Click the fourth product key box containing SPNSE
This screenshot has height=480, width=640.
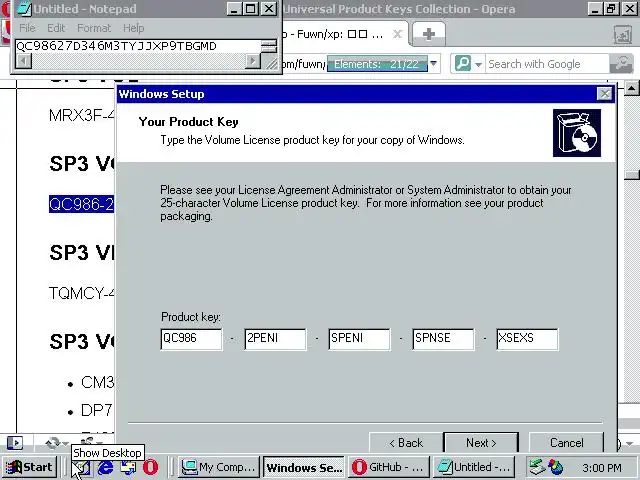[443, 339]
